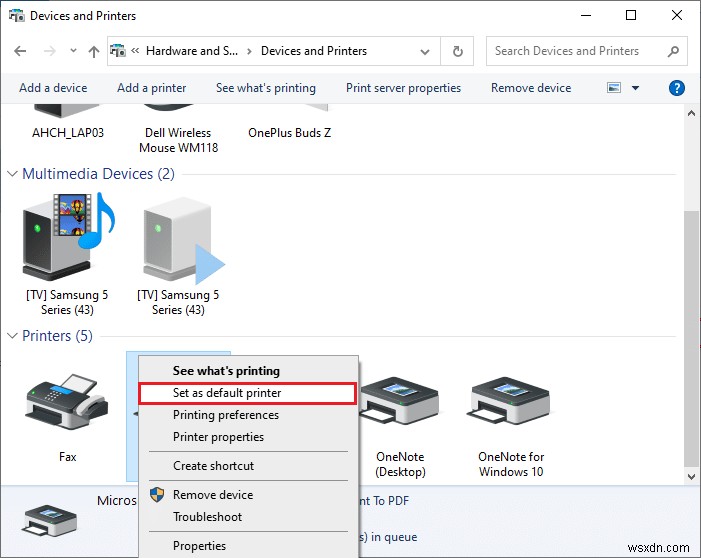Go up one level with up arrow
This screenshot has width=701, height=558.
(x=93, y=51)
